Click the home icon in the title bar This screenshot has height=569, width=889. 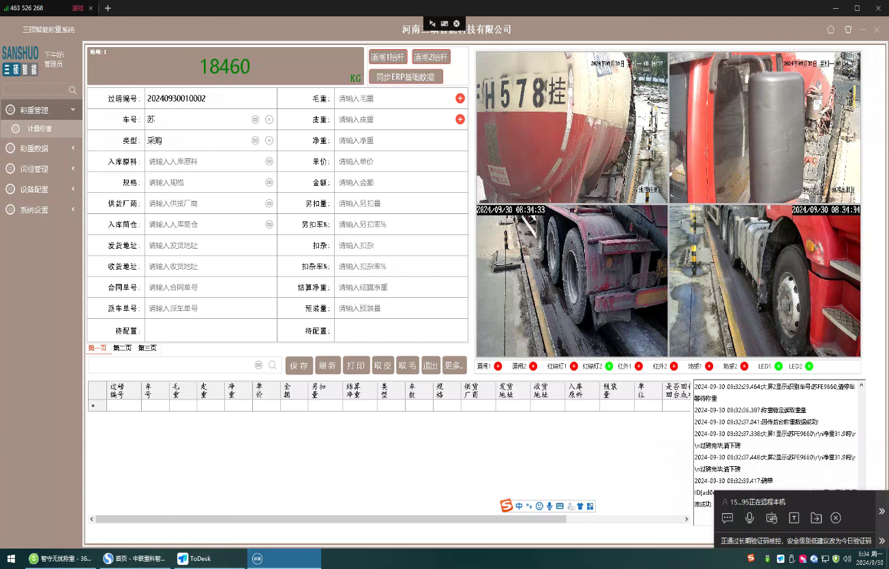(x=830, y=30)
